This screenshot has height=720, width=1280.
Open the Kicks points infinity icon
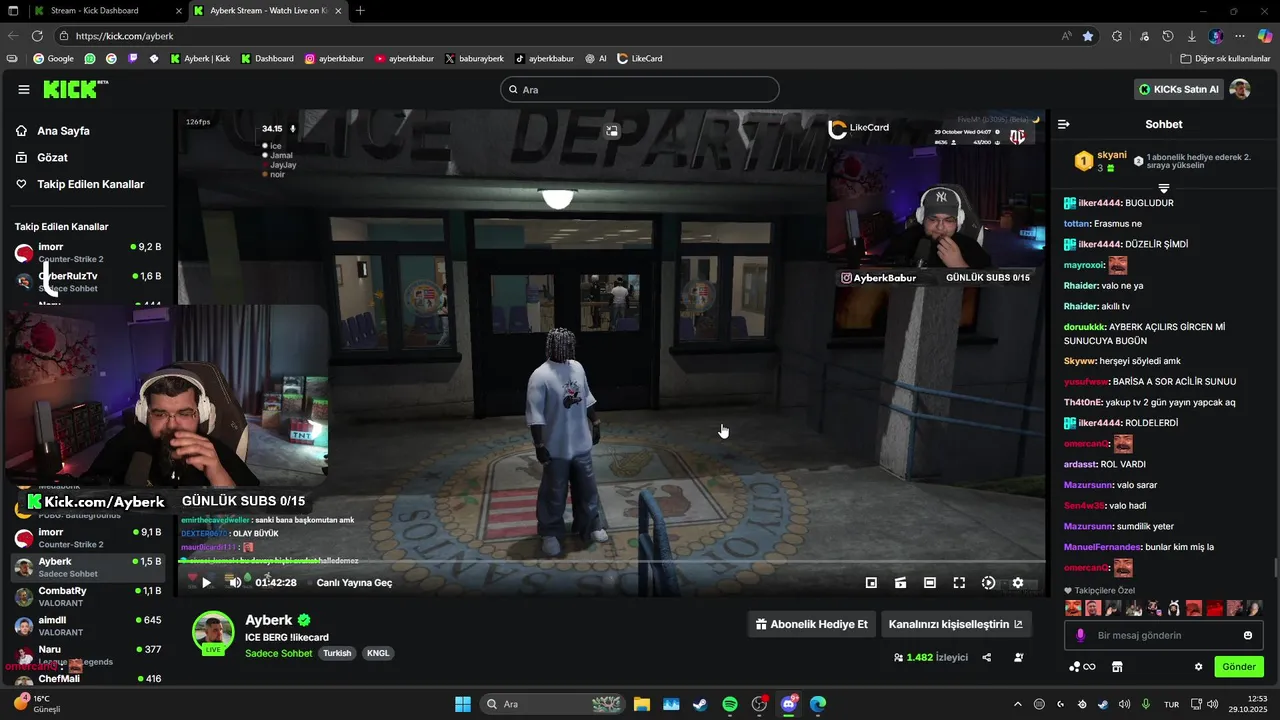pos(1083,667)
